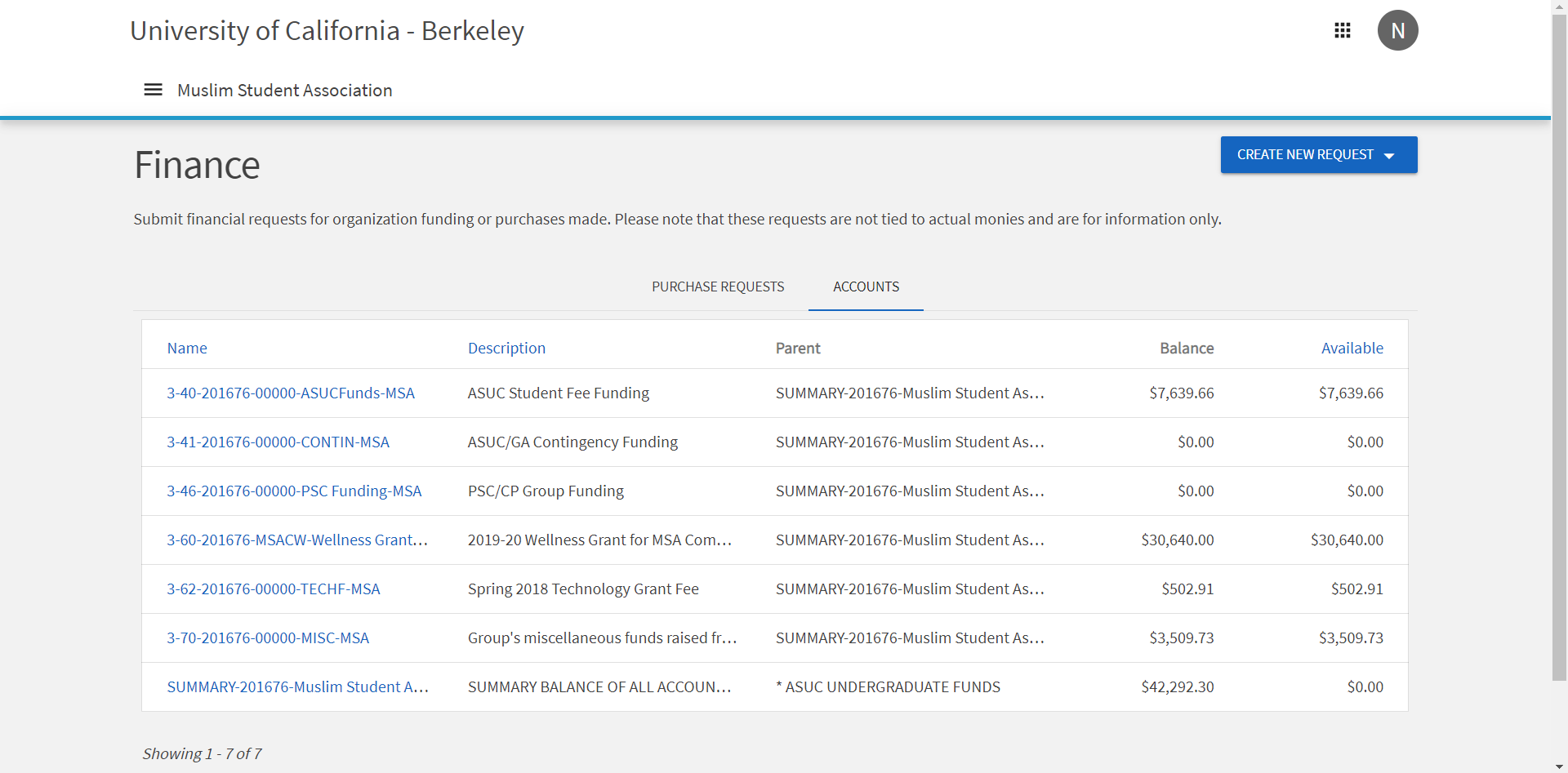Click the ASUC Student Fee Funding description
Image resolution: width=1568 pixels, height=773 pixels.
[x=559, y=393]
